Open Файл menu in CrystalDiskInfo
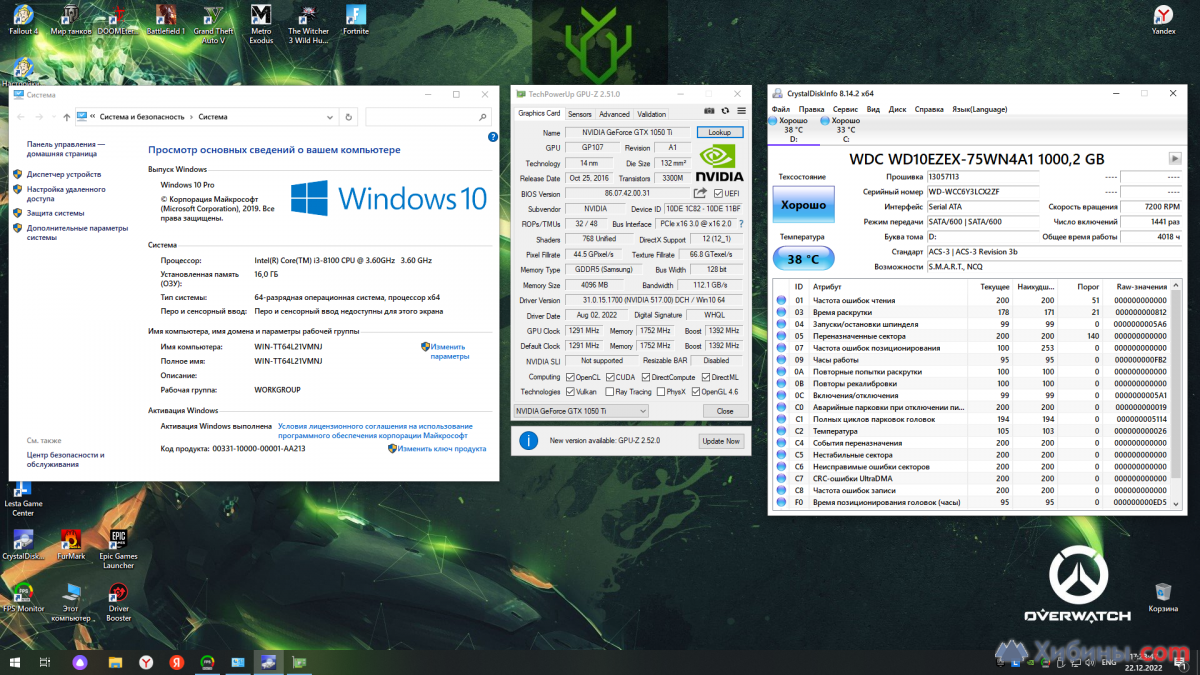This screenshot has width=1200, height=675. [781, 109]
